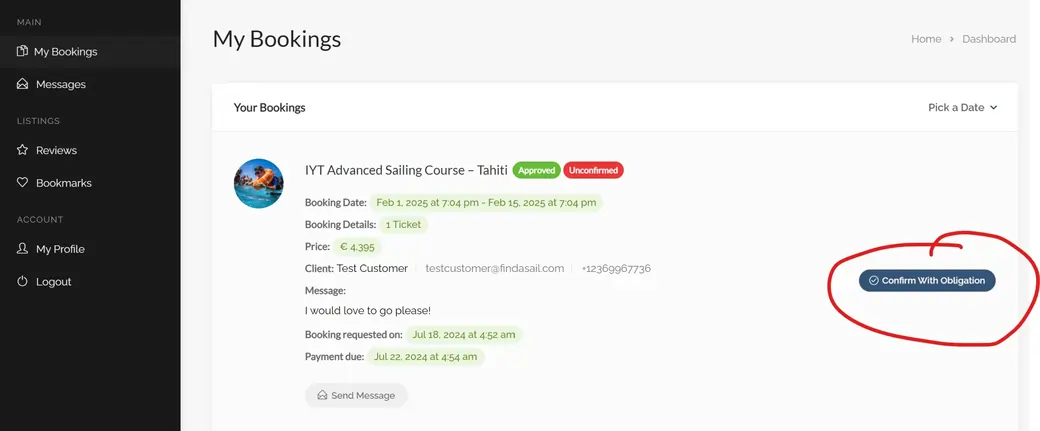
Task: Open the IYT Advanced Sailing Course title
Action: 406,170
